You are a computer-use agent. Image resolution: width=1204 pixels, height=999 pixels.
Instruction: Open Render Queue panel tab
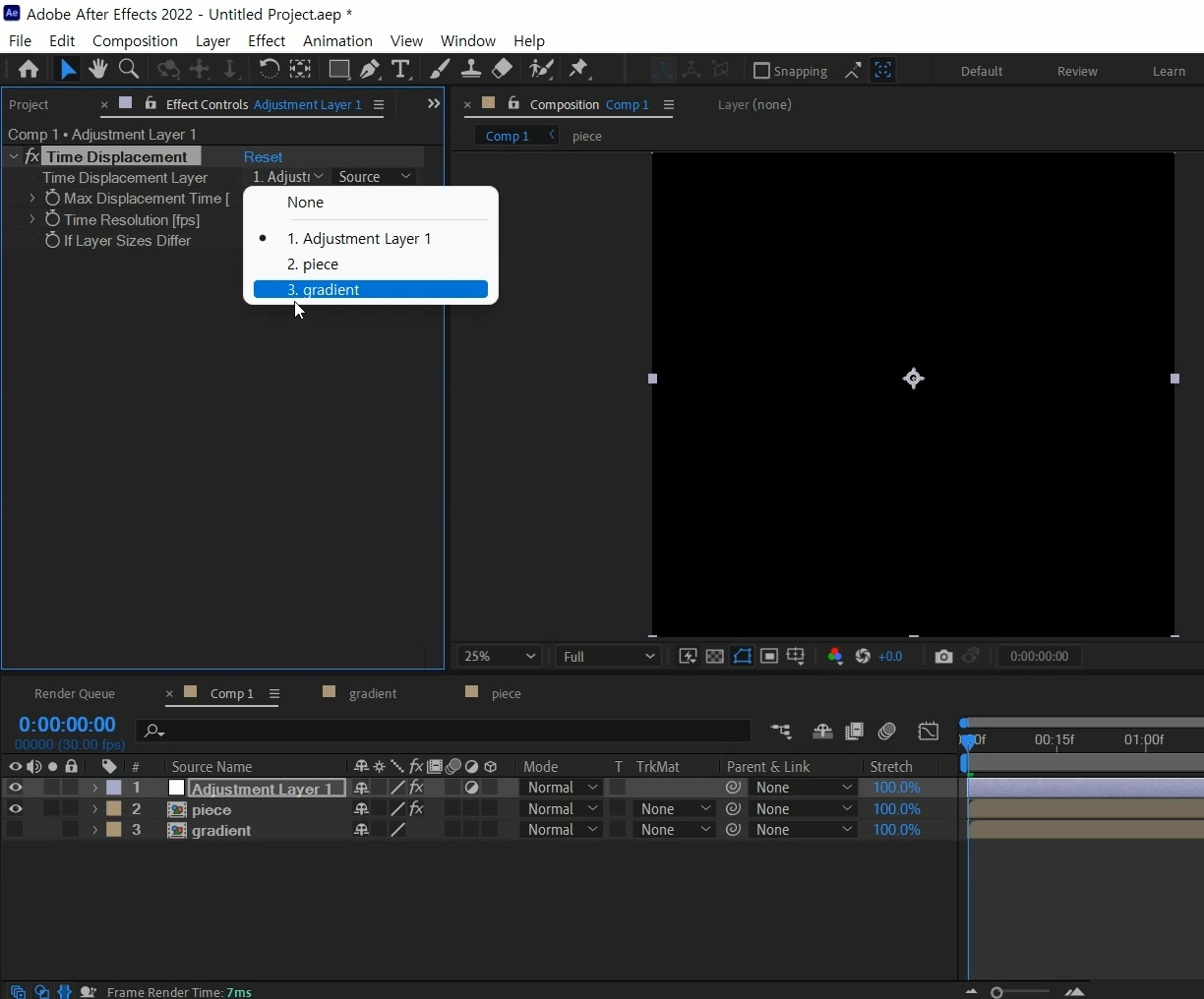pos(75,694)
